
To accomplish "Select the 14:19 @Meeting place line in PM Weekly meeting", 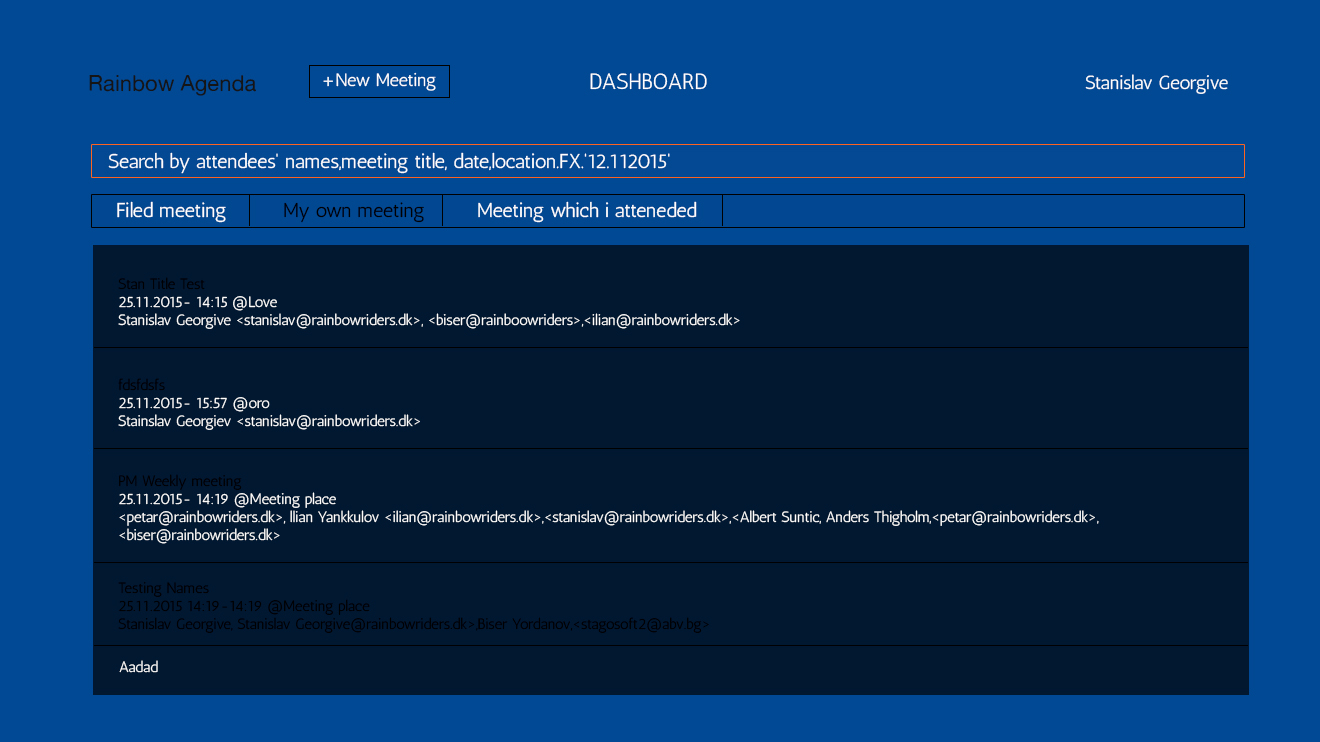I will (x=227, y=499).
